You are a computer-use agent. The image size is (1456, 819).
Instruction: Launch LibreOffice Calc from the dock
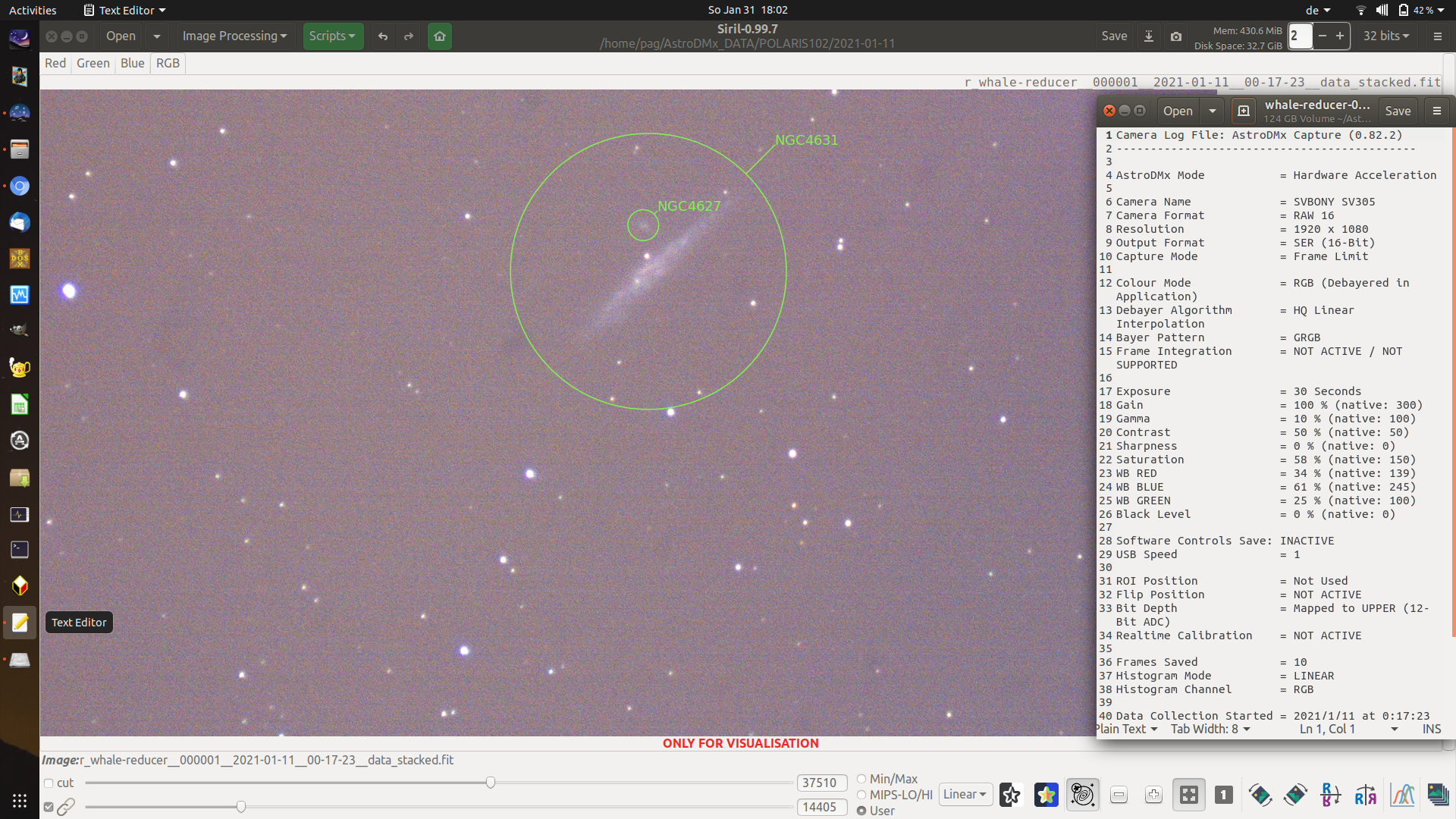(20, 405)
